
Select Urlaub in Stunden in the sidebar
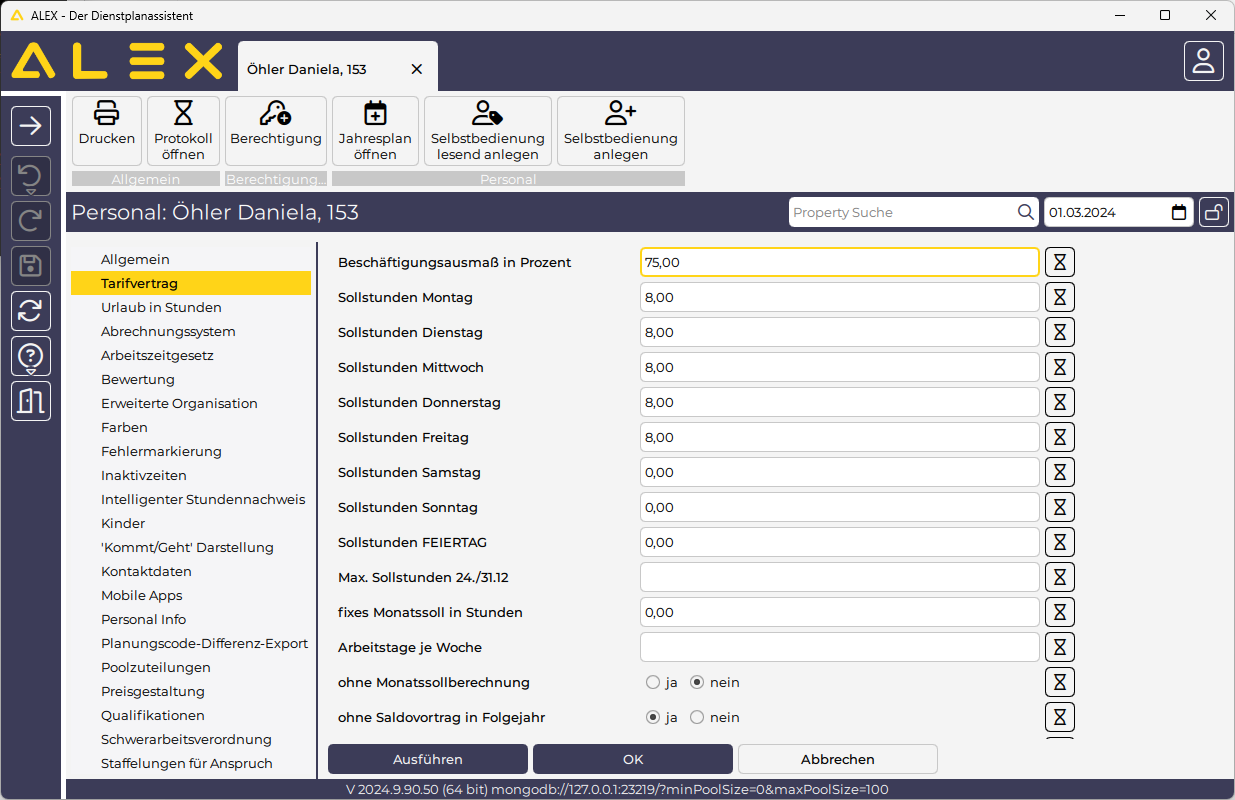coord(161,307)
